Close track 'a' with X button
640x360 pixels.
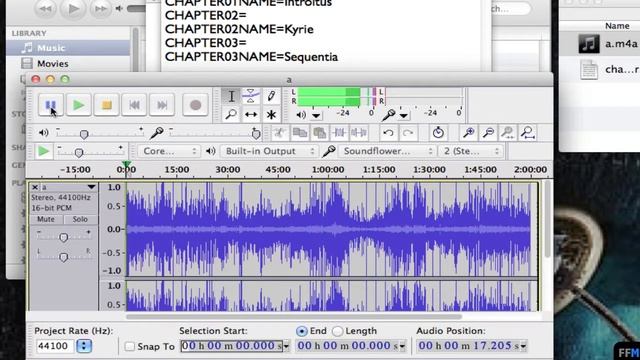click(35, 187)
